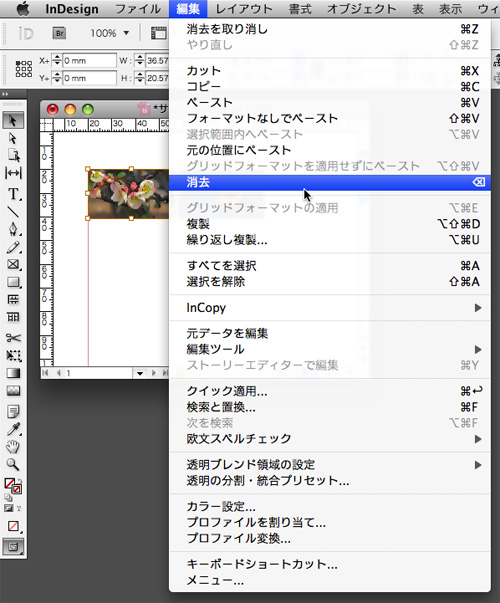The image size is (500, 603).
Task: Choose キーボードショートカット... menu item
Action: click(330, 564)
